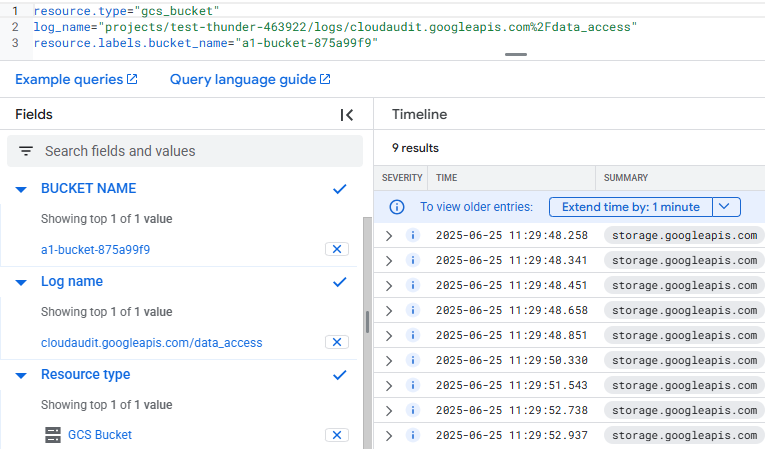Click storage.googleapis.com chip in 11:29:48.658 row
The width and height of the screenshot is (765, 449).
tap(684, 310)
